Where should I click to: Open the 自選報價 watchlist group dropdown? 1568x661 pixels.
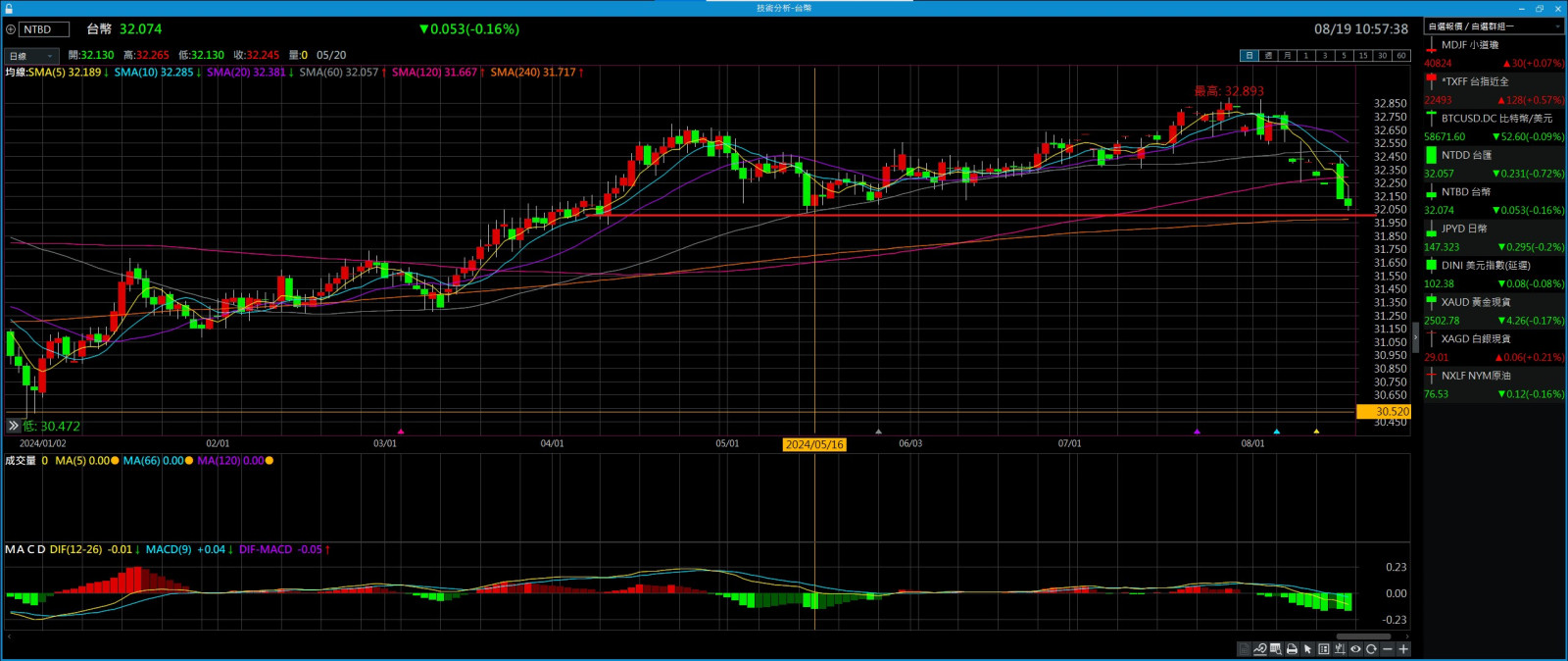(1493, 26)
